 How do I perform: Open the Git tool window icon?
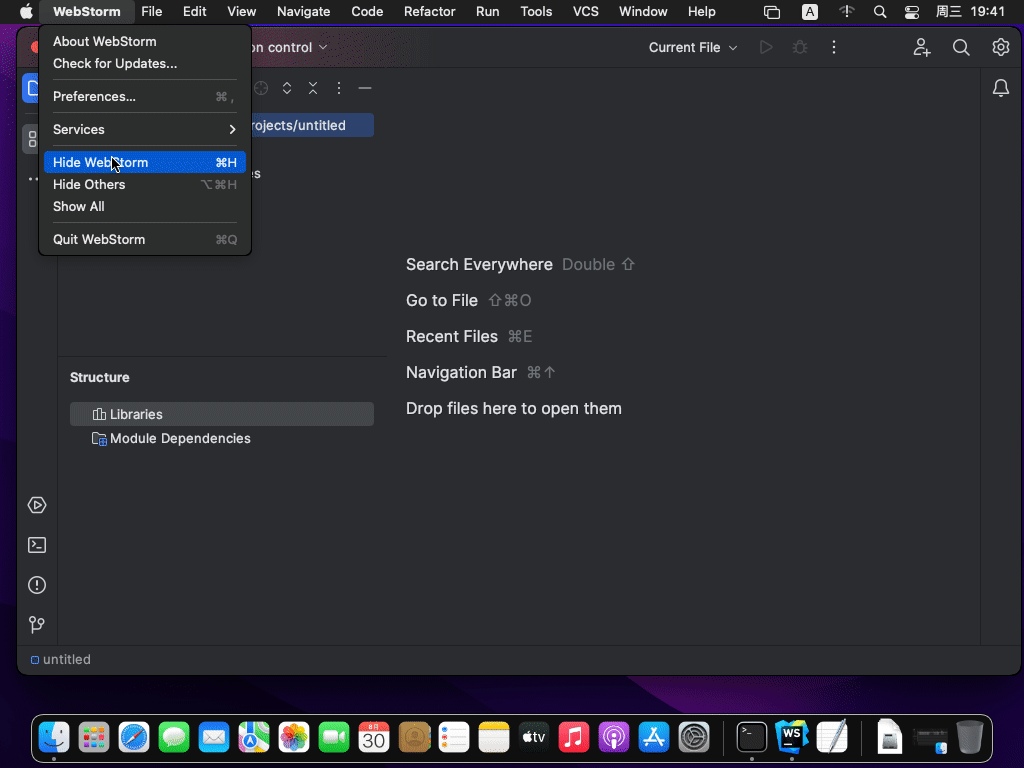pyautogui.click(x=37, y=625)
